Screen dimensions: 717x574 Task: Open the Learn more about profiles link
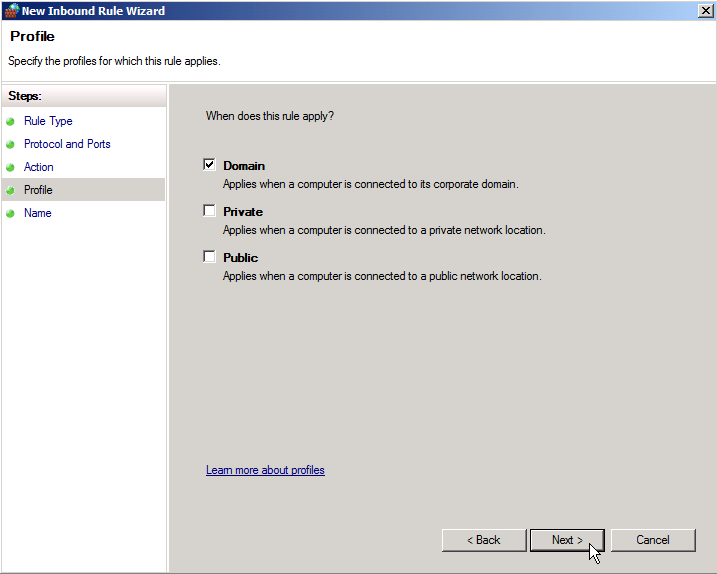[265, 470]
